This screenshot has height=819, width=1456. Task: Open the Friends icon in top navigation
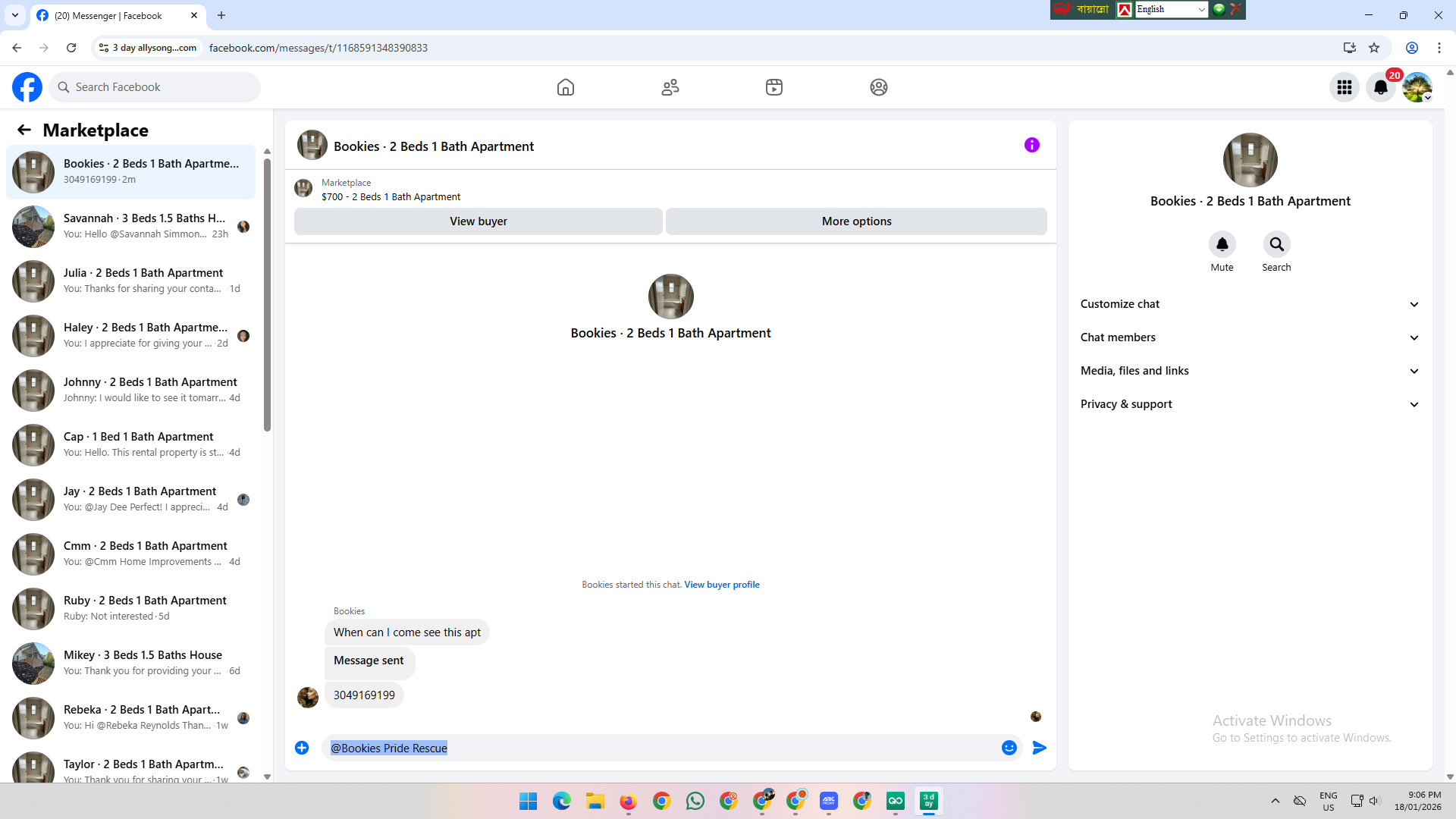(x=670, y=87)
